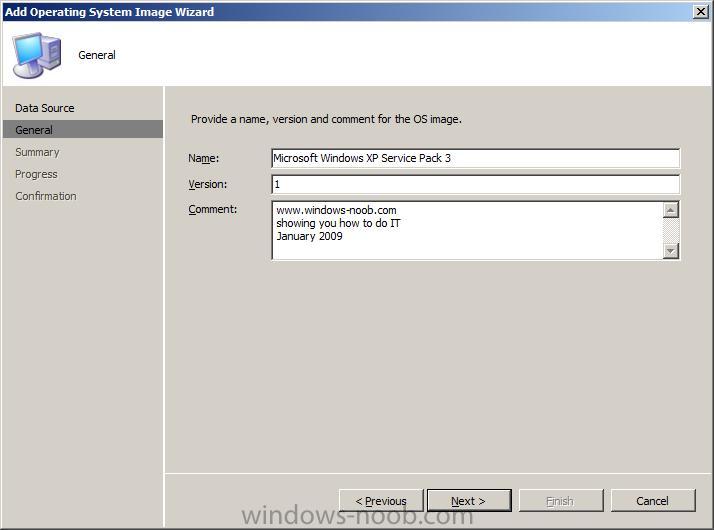The width and height of the screenshot is (714, 530).
Task: Cancel the wizard
Action: tap(653, 501)
